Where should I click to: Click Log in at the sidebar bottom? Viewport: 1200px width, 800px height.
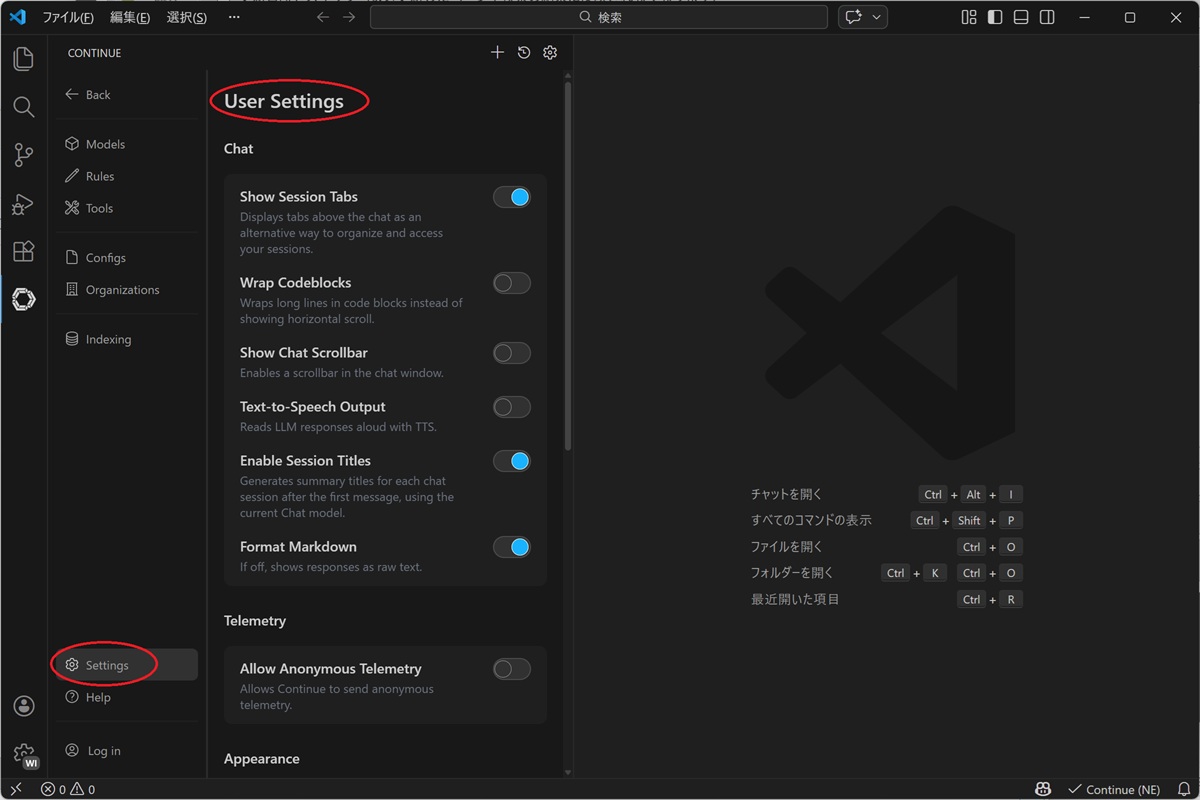pyautogui.click(x=103, y=751)
